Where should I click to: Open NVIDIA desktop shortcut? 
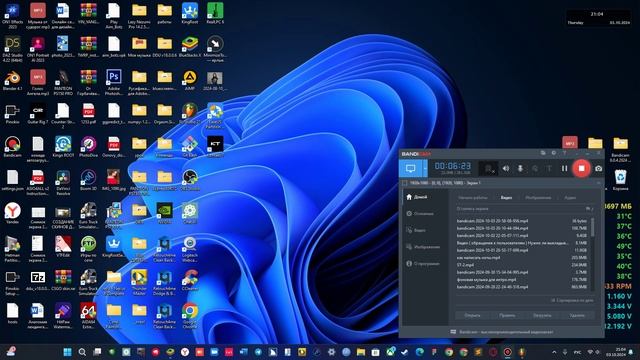click(164, 214)
